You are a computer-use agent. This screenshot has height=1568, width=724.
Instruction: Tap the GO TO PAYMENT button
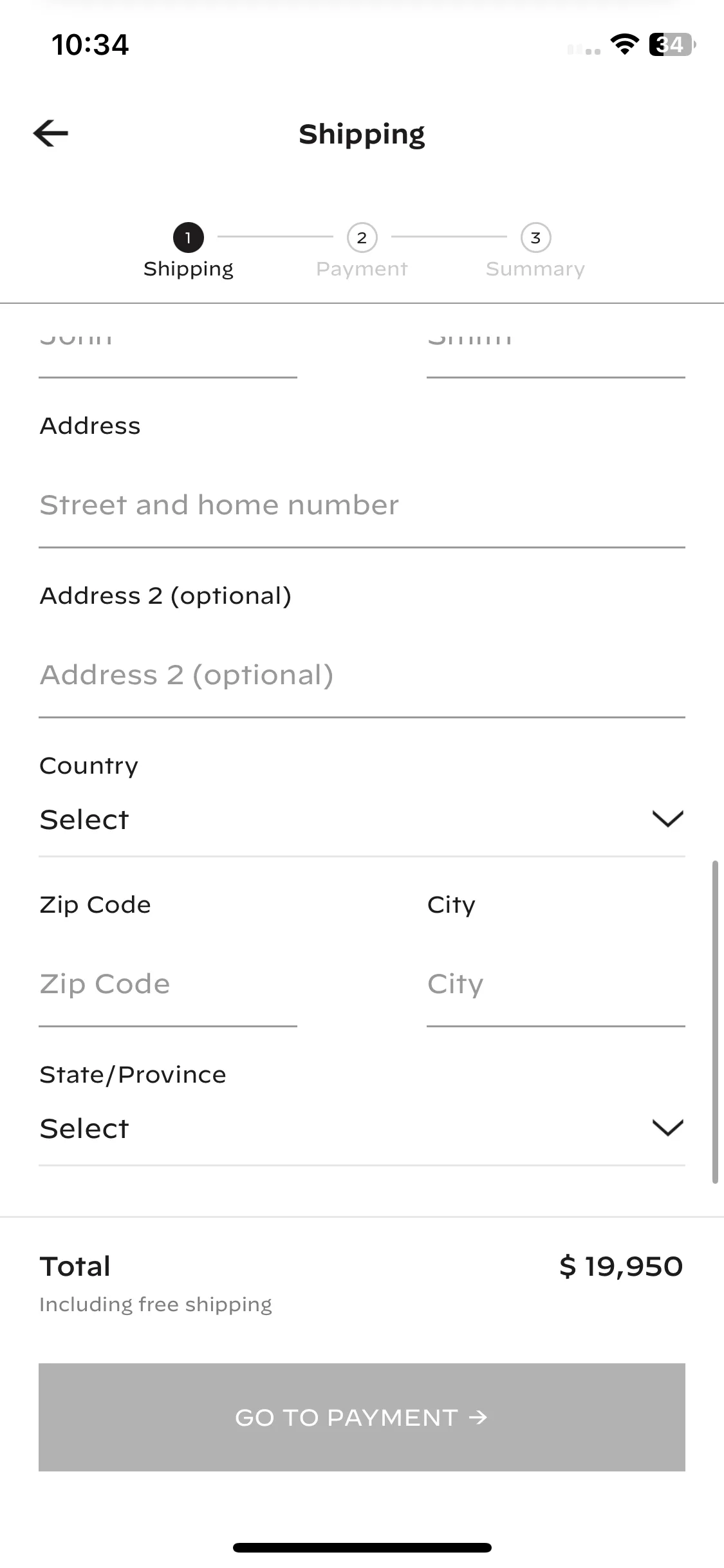[362, 1417]
